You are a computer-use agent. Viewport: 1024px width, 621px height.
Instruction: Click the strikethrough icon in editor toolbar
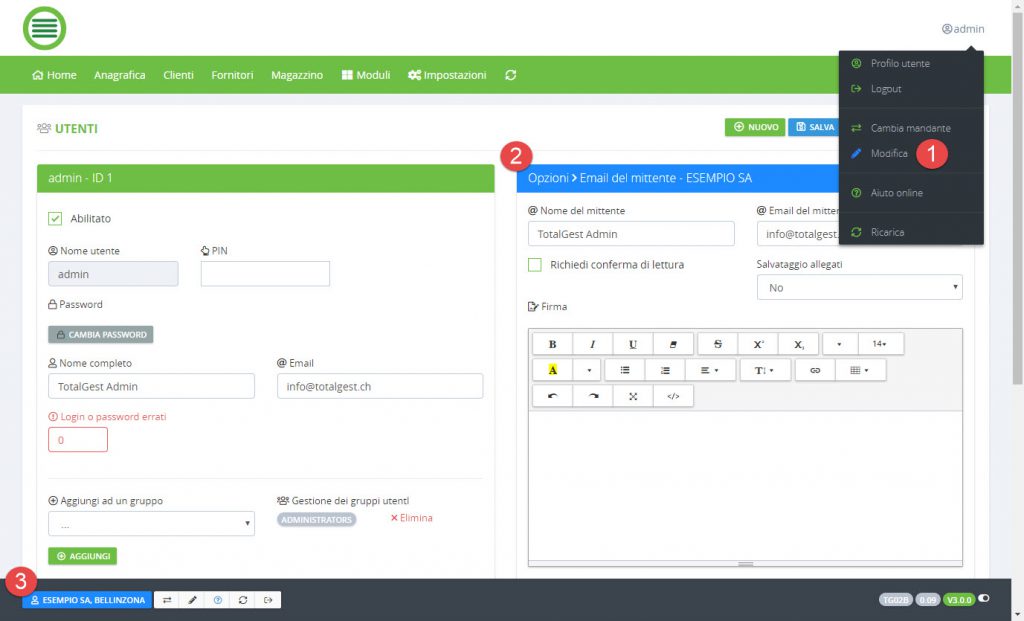(718, 344)
